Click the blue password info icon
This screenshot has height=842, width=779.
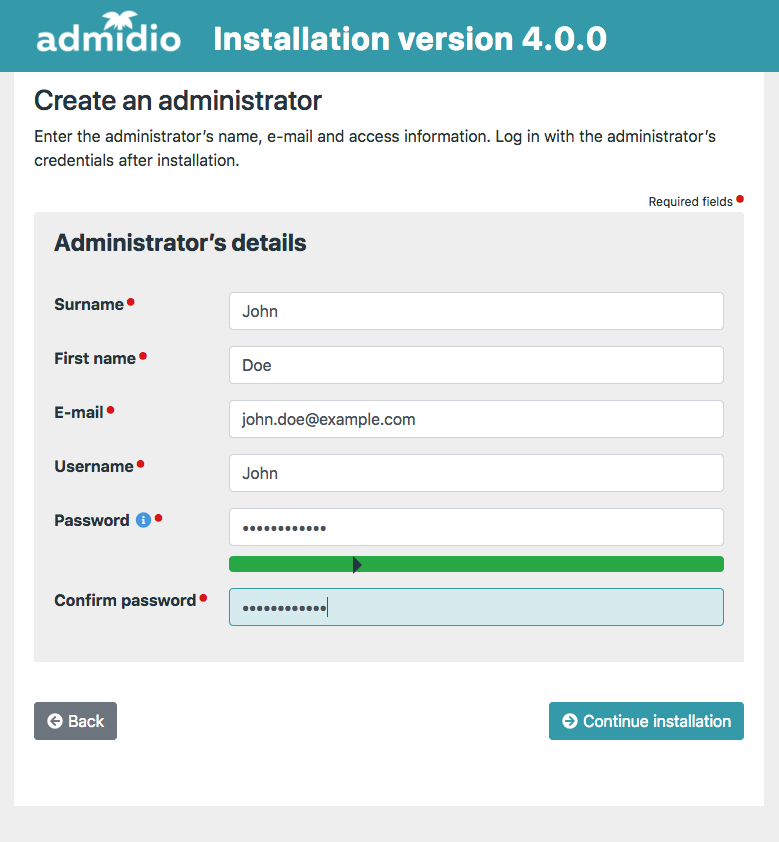click(x=143, y=520)
